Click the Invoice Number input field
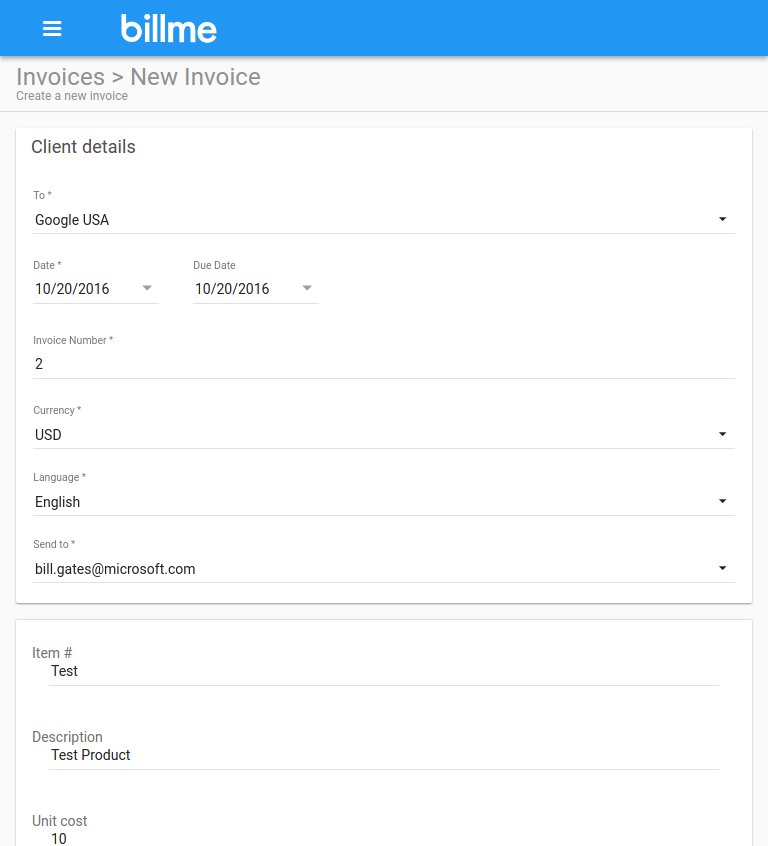This screenshot has height=846, width=768. coord(384,364)
